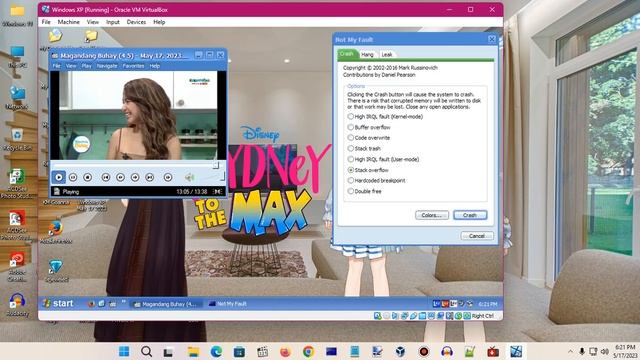Open Firefox from the Windows 11 taskbar
The width and height of the screenshot is (640, 360).
point(285,351)
